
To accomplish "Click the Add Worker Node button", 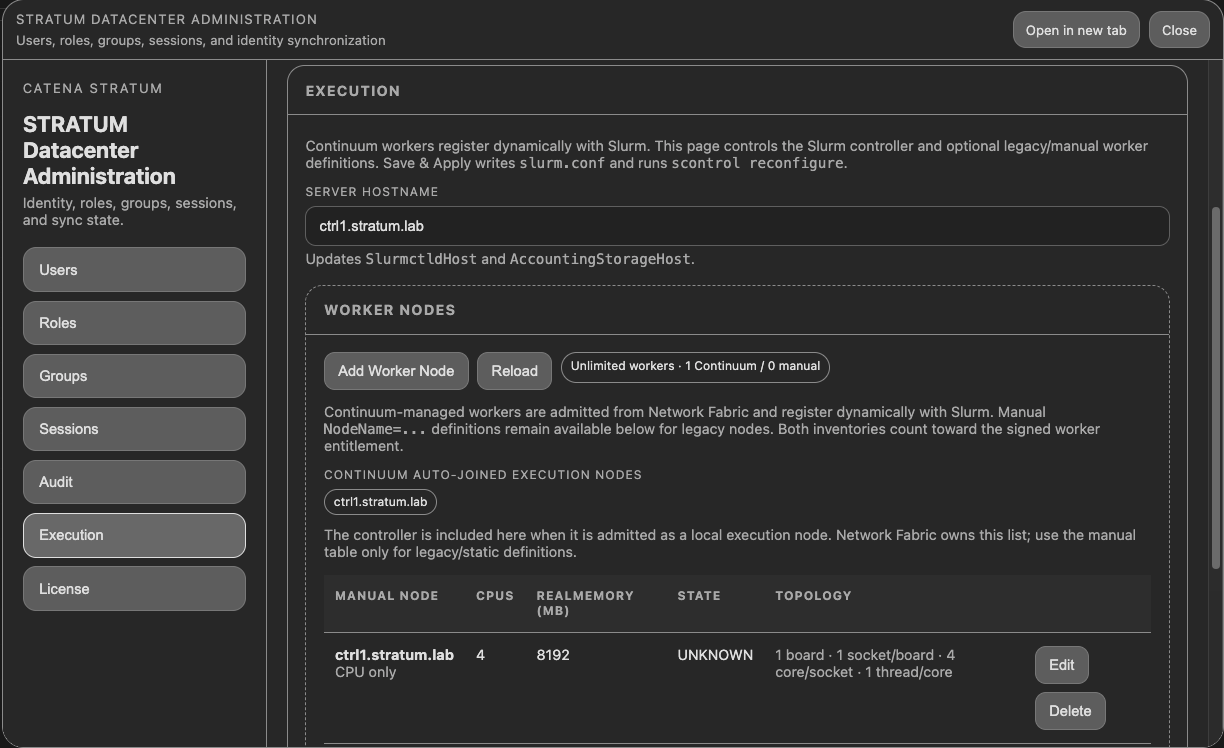I will pos(396,371).
